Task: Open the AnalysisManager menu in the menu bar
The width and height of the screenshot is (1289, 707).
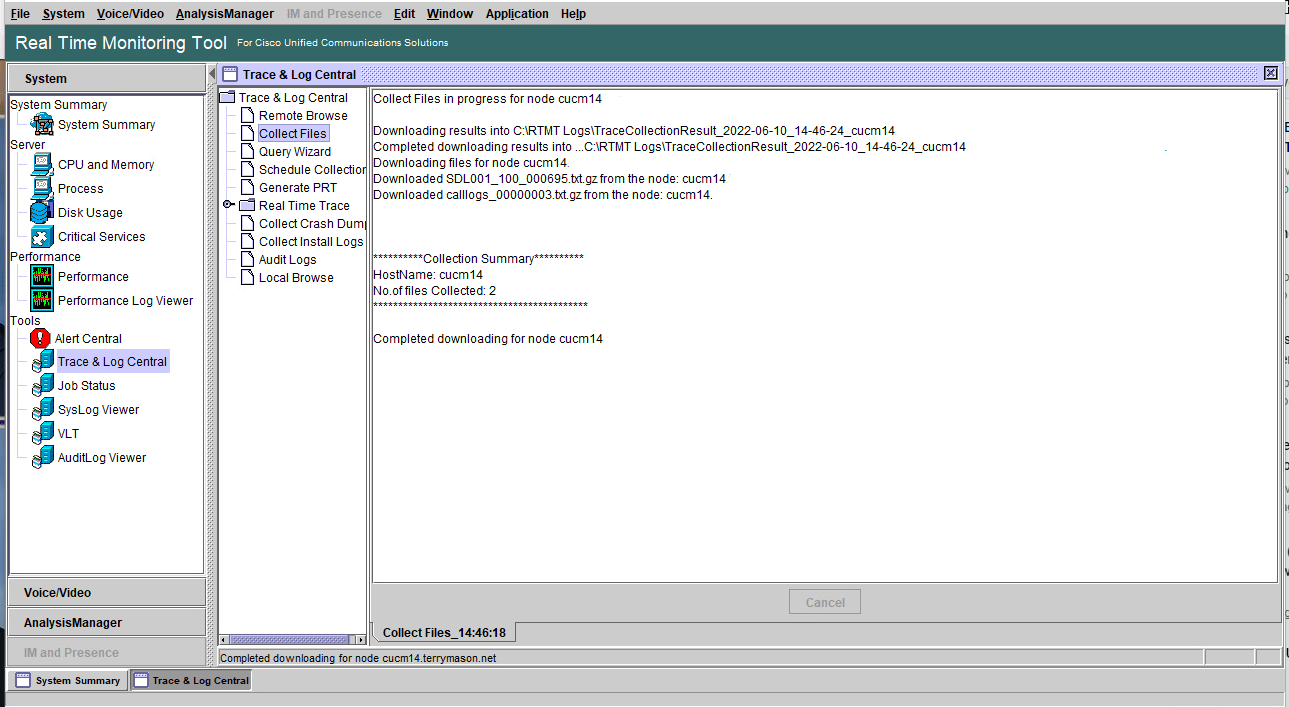Action: (x=225, y=14)
